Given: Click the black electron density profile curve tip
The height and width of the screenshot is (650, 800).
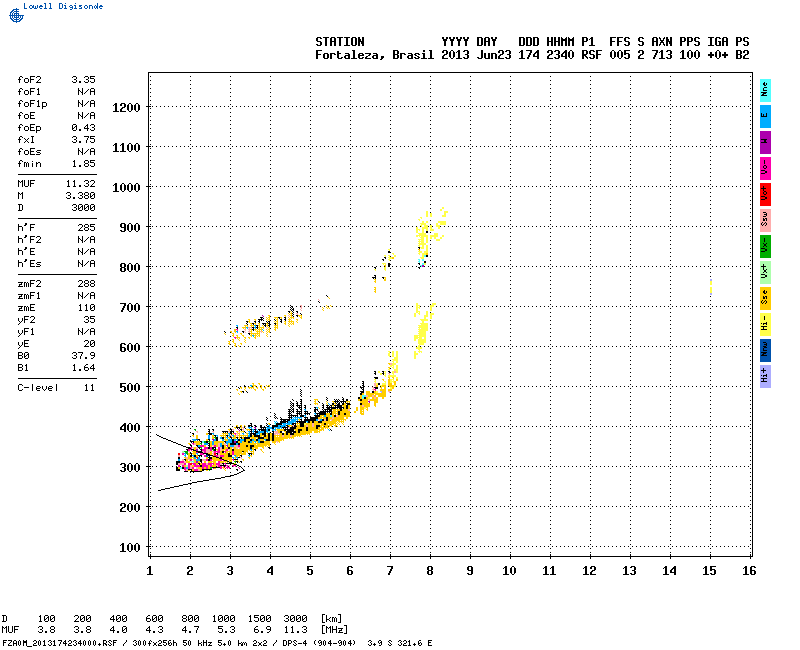Looking at the screenshot, I should (x=243, y=470).
